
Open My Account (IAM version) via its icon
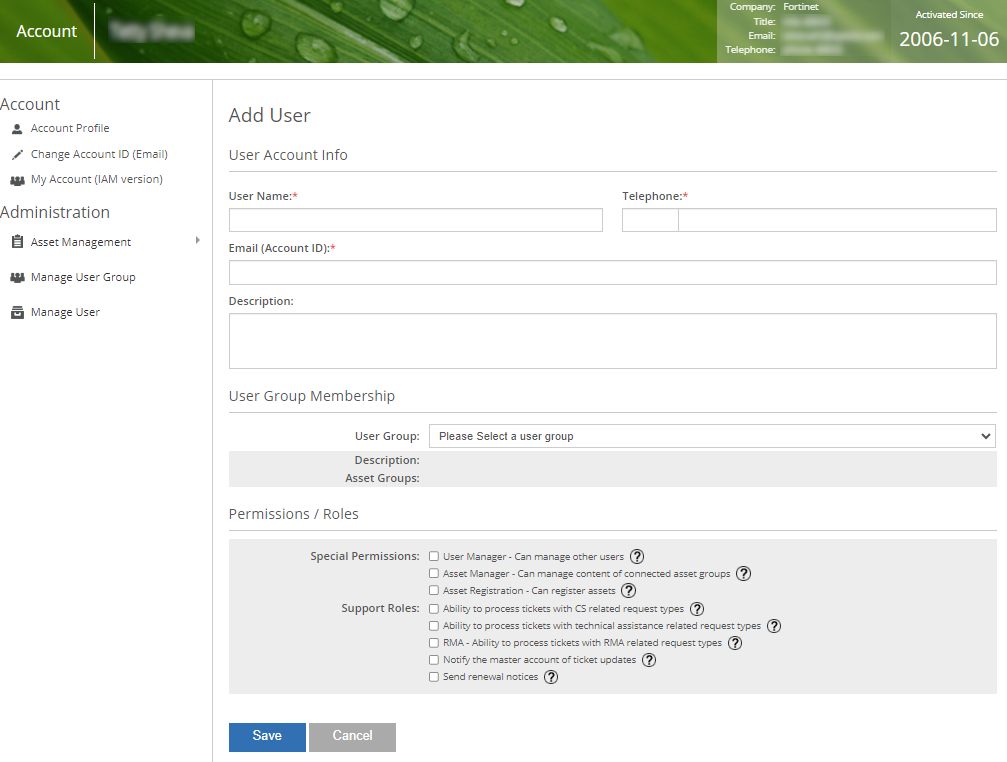(x=17, y=179)
